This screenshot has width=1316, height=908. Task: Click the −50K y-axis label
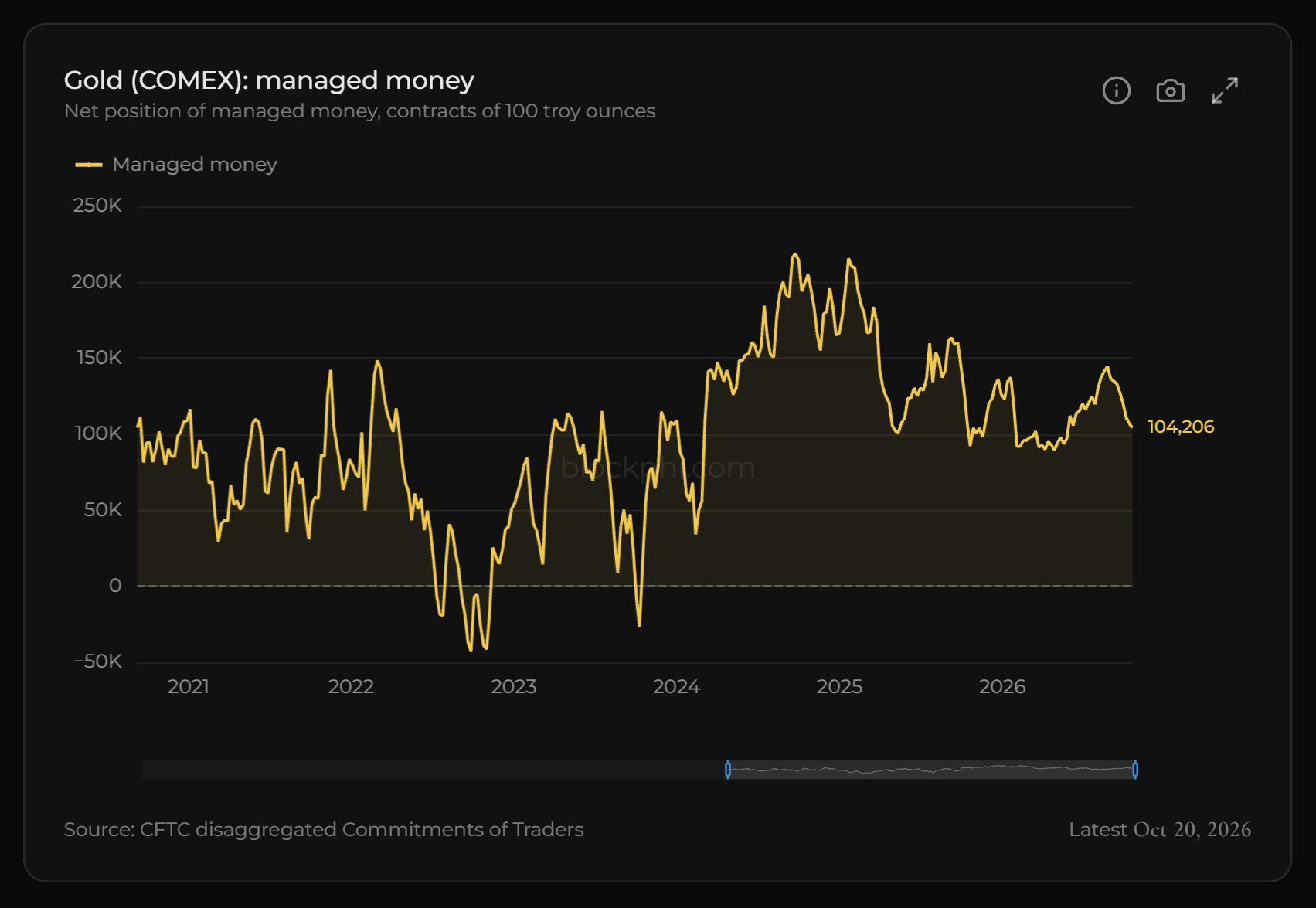pyautogui.click(x=98, y=661)
